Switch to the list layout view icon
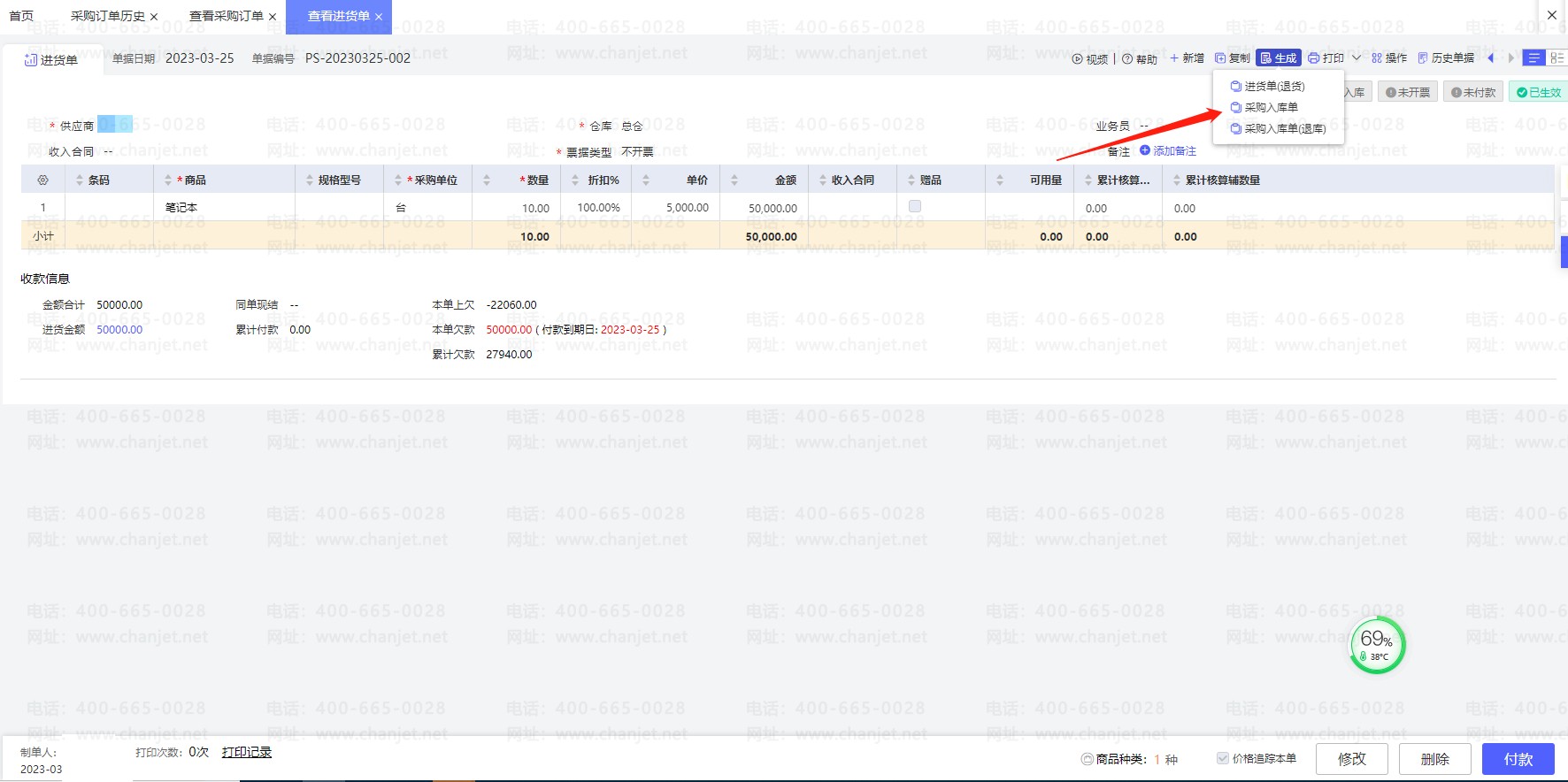This screenshot has height=782, width=1568. tap(1534, 58)
